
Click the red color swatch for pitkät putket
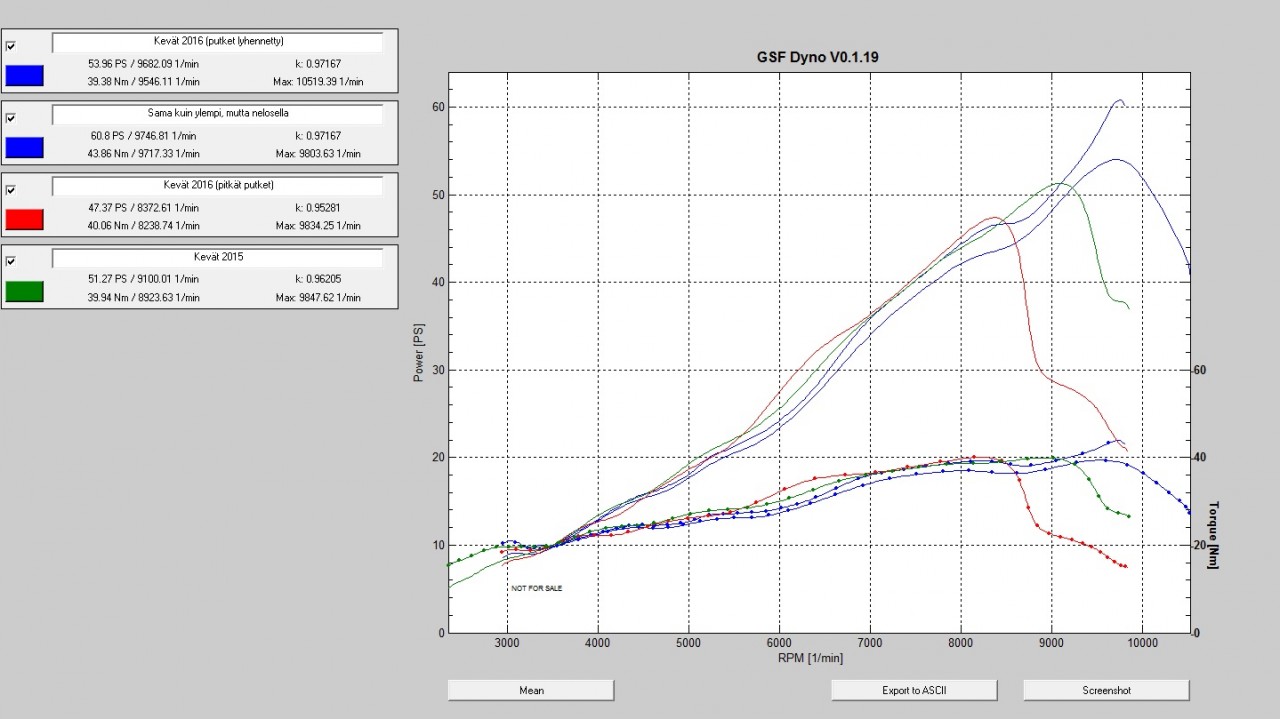[x=25, y=219]
